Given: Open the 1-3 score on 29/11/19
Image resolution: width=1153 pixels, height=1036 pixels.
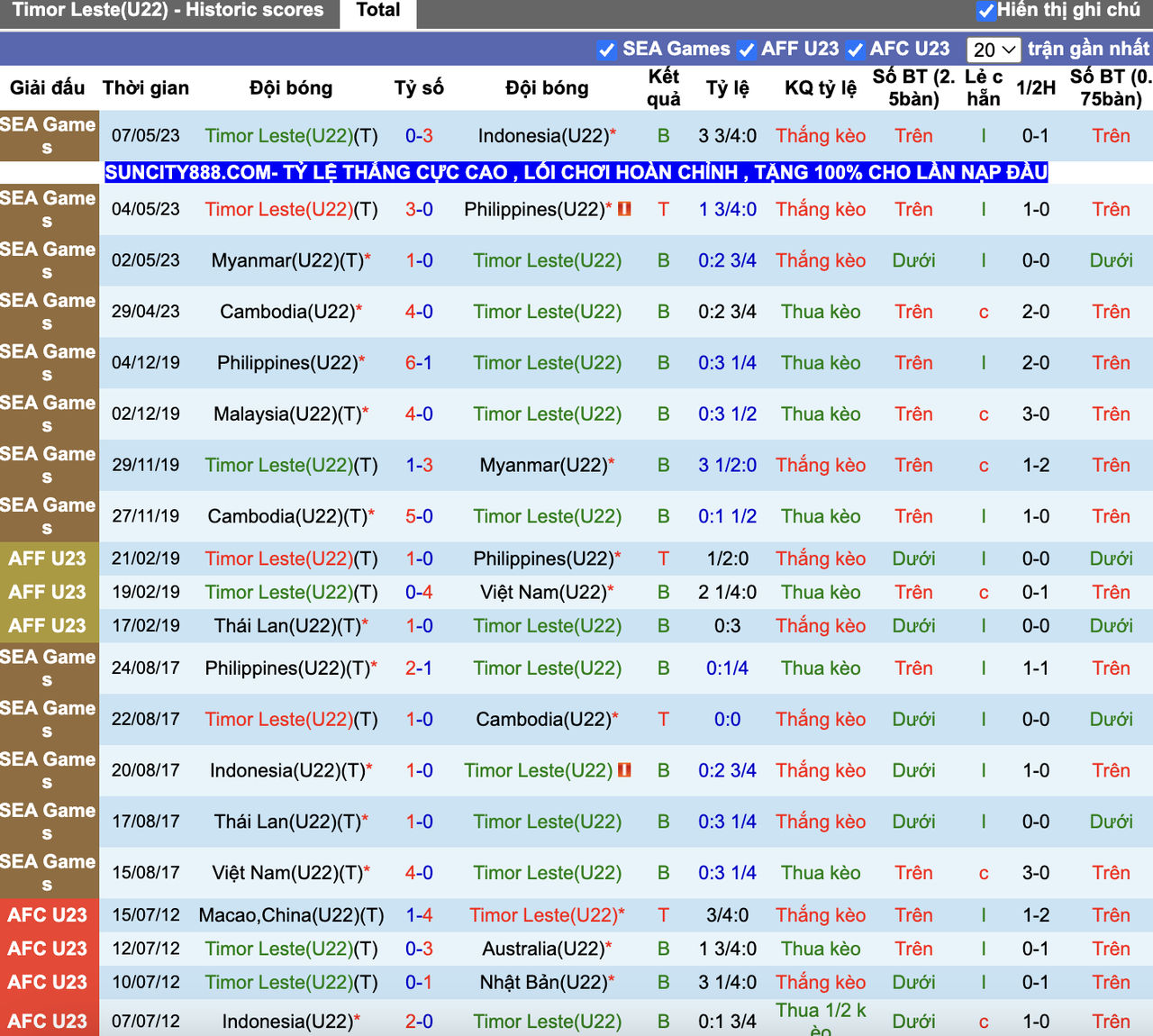Looking at the screenshot, I should [419, 466].
